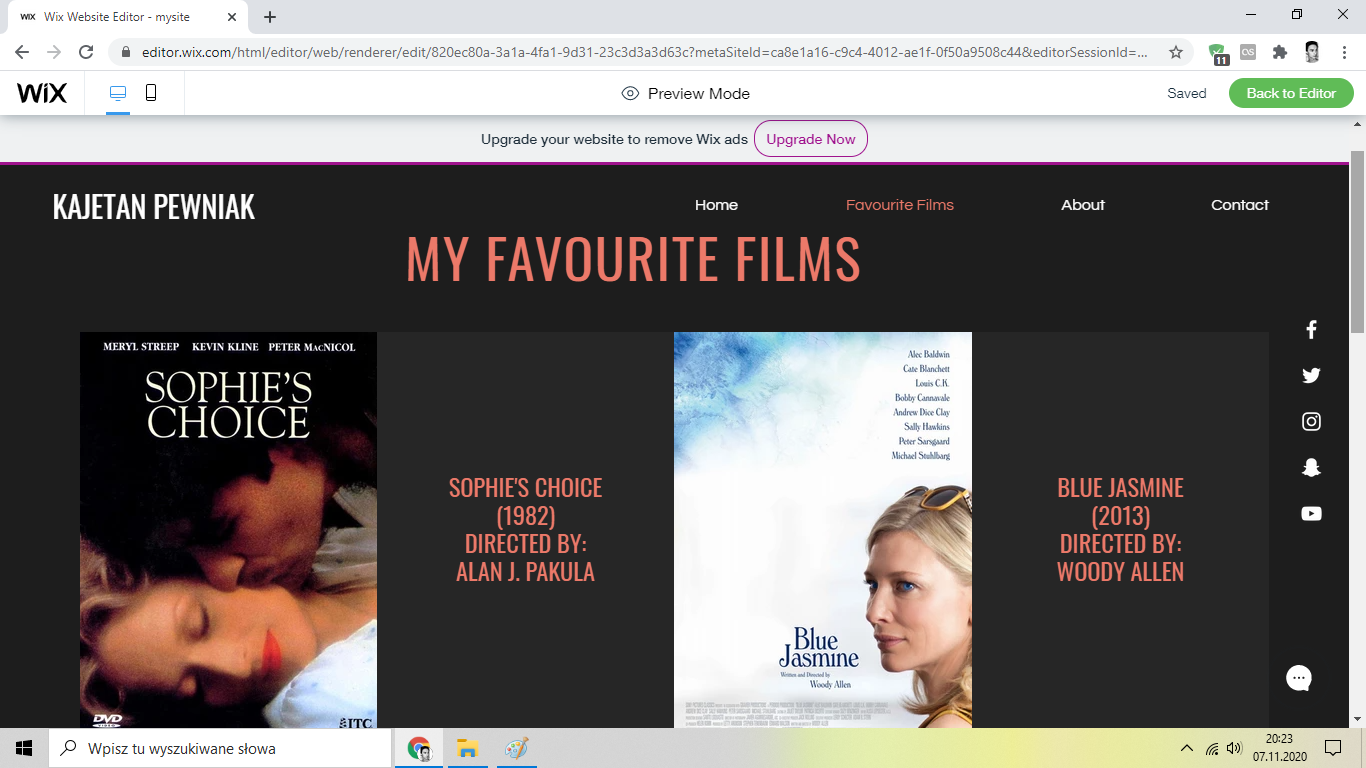The image size is (1366, 768).
Task: Bookmark this page with the star icon
Action: [1176, 52]
